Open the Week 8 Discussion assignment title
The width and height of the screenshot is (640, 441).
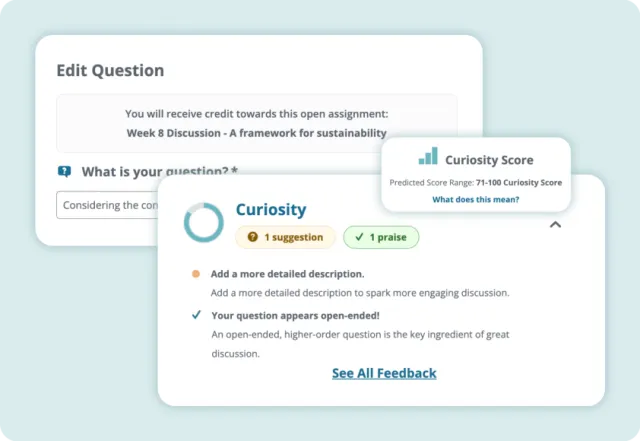pos(256,132)
